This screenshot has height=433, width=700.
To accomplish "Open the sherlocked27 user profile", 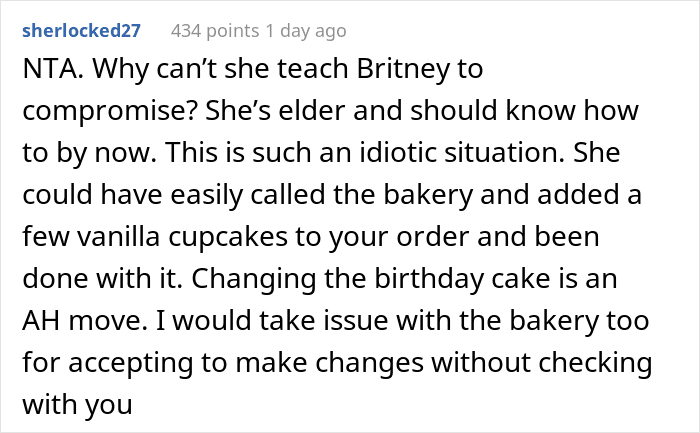I will (81, 31).
